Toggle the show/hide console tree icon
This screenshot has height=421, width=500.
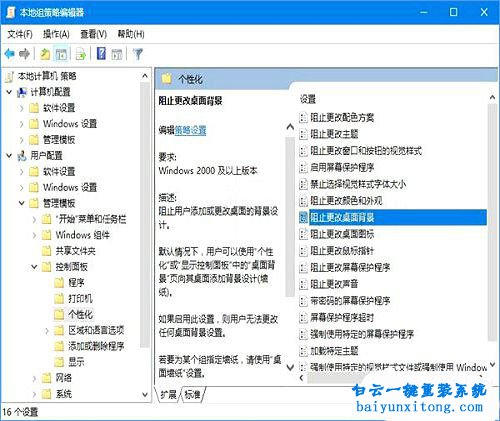point(61,54)
